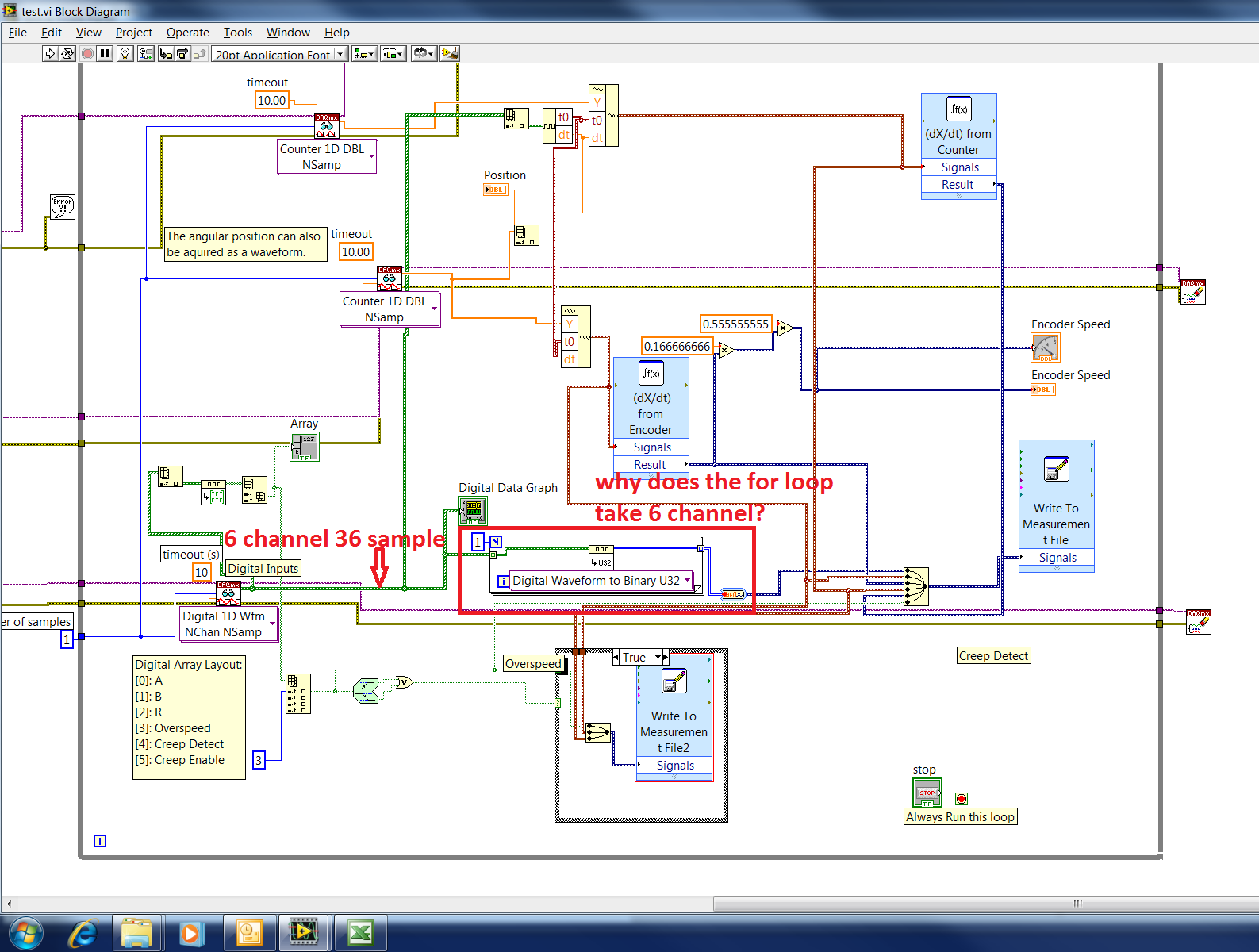This screenshot has width=1259, height=952.
Task: Open the Tools menu
Action: click(x=237, y=33)
